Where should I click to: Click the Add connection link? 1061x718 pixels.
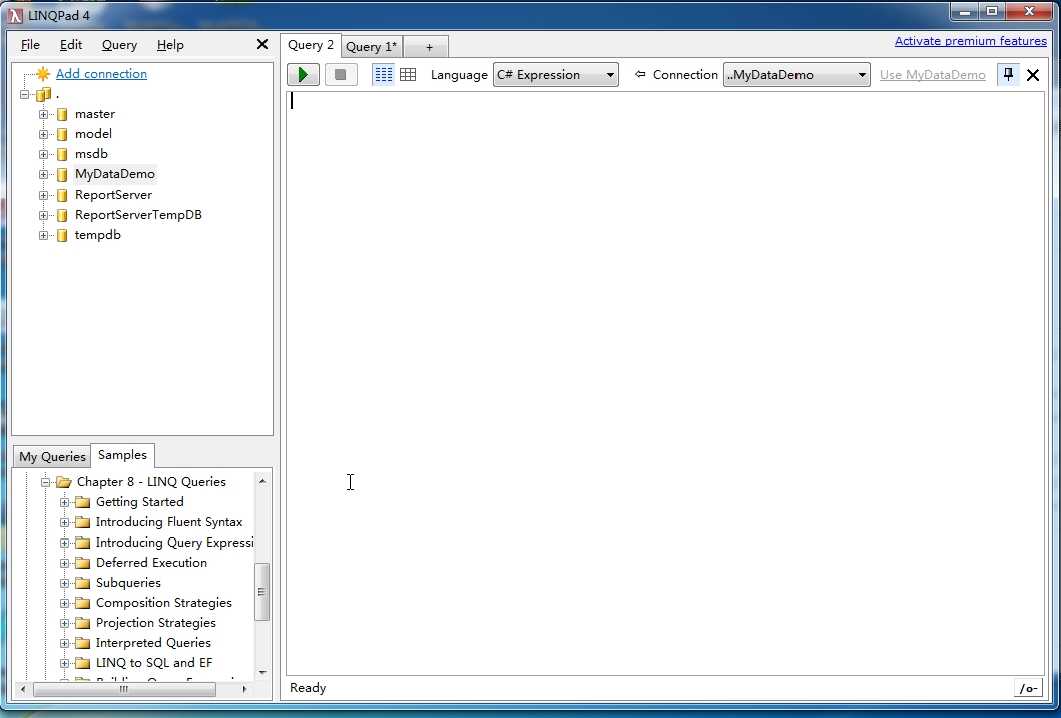click(x=101, y=74)
